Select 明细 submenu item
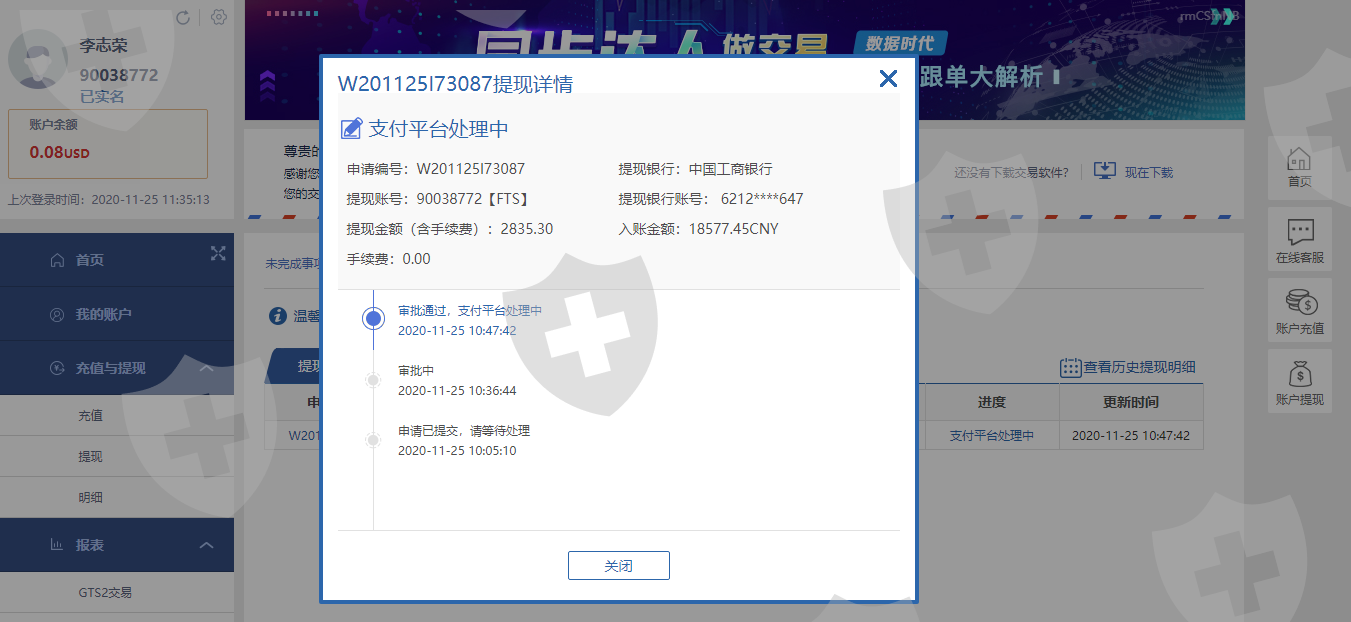 click(x=90, y=497)
